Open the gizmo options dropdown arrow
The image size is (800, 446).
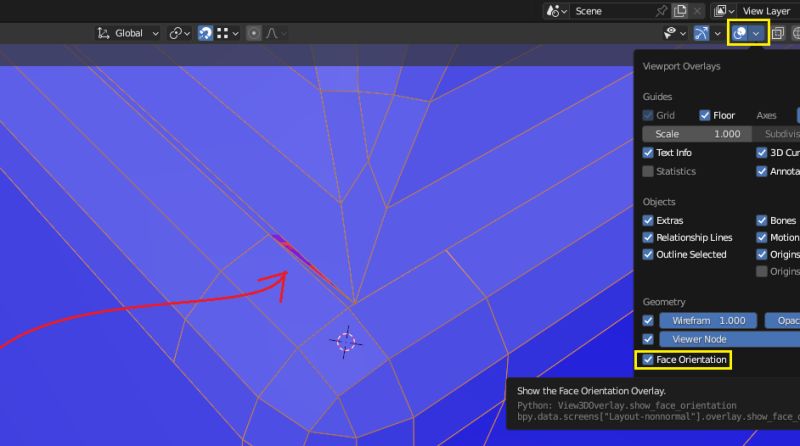(717, 33)
